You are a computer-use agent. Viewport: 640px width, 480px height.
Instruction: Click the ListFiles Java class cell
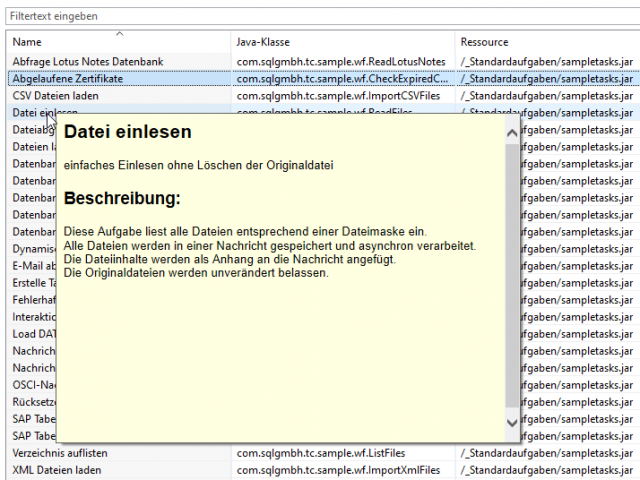point(321,453)
